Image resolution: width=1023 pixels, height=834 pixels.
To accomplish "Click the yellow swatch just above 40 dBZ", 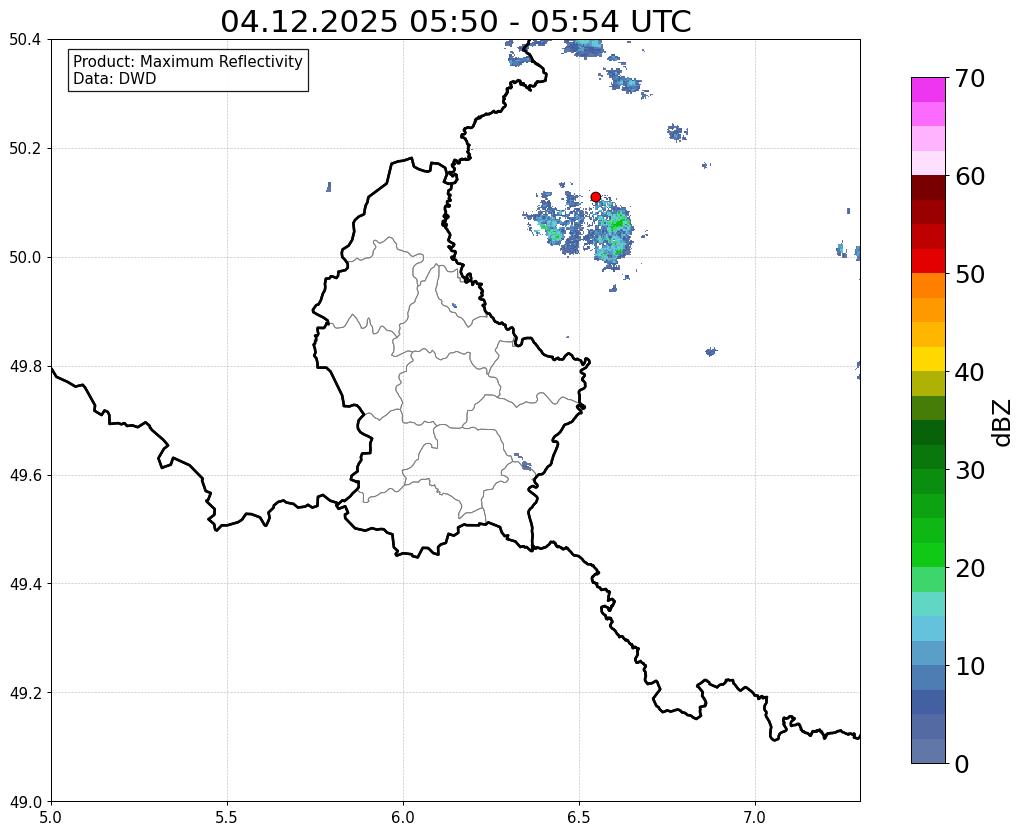I will coord(928,359).
